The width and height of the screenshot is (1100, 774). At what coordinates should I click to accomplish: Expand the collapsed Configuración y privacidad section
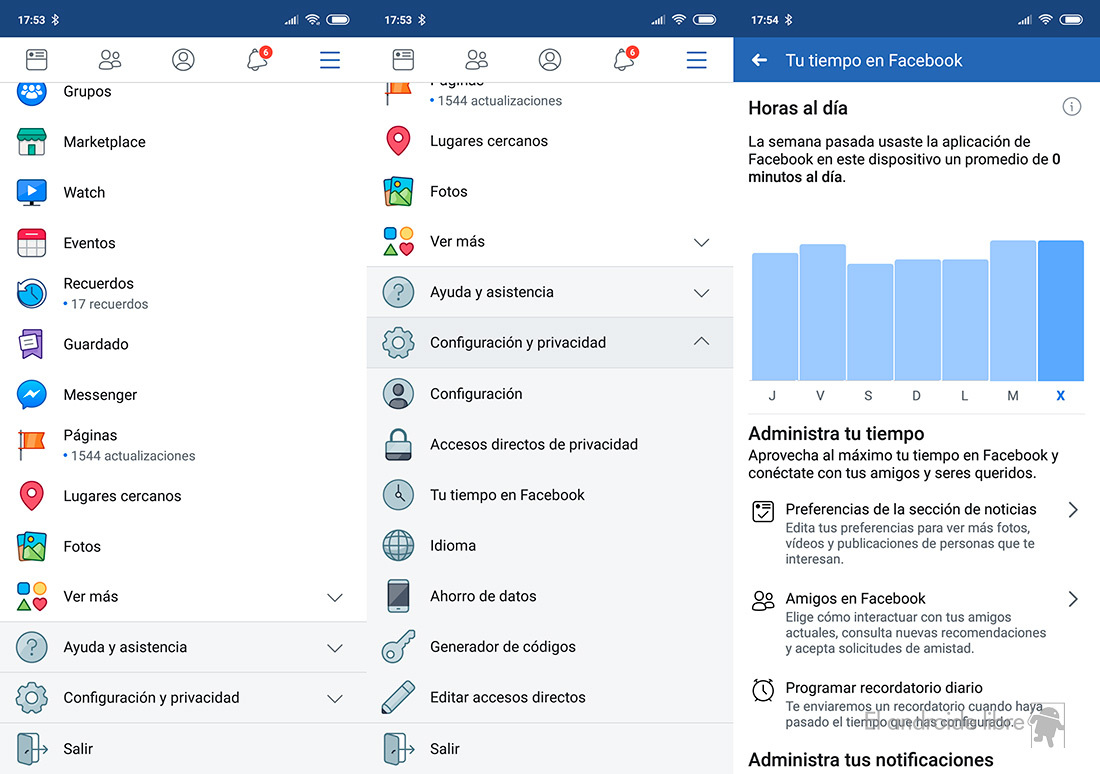pyautogui.click(x=335, y=698)
